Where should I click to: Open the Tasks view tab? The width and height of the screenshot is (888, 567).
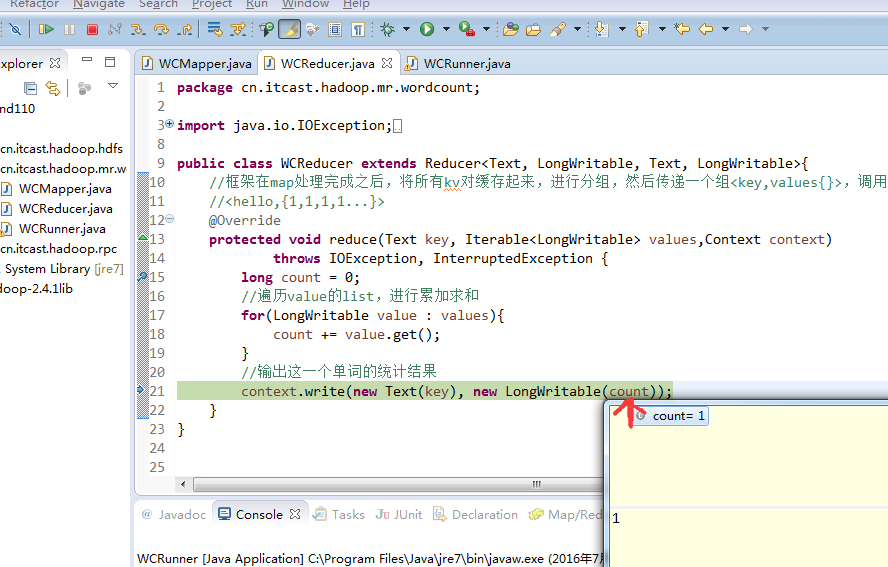(x=339, y=514)
